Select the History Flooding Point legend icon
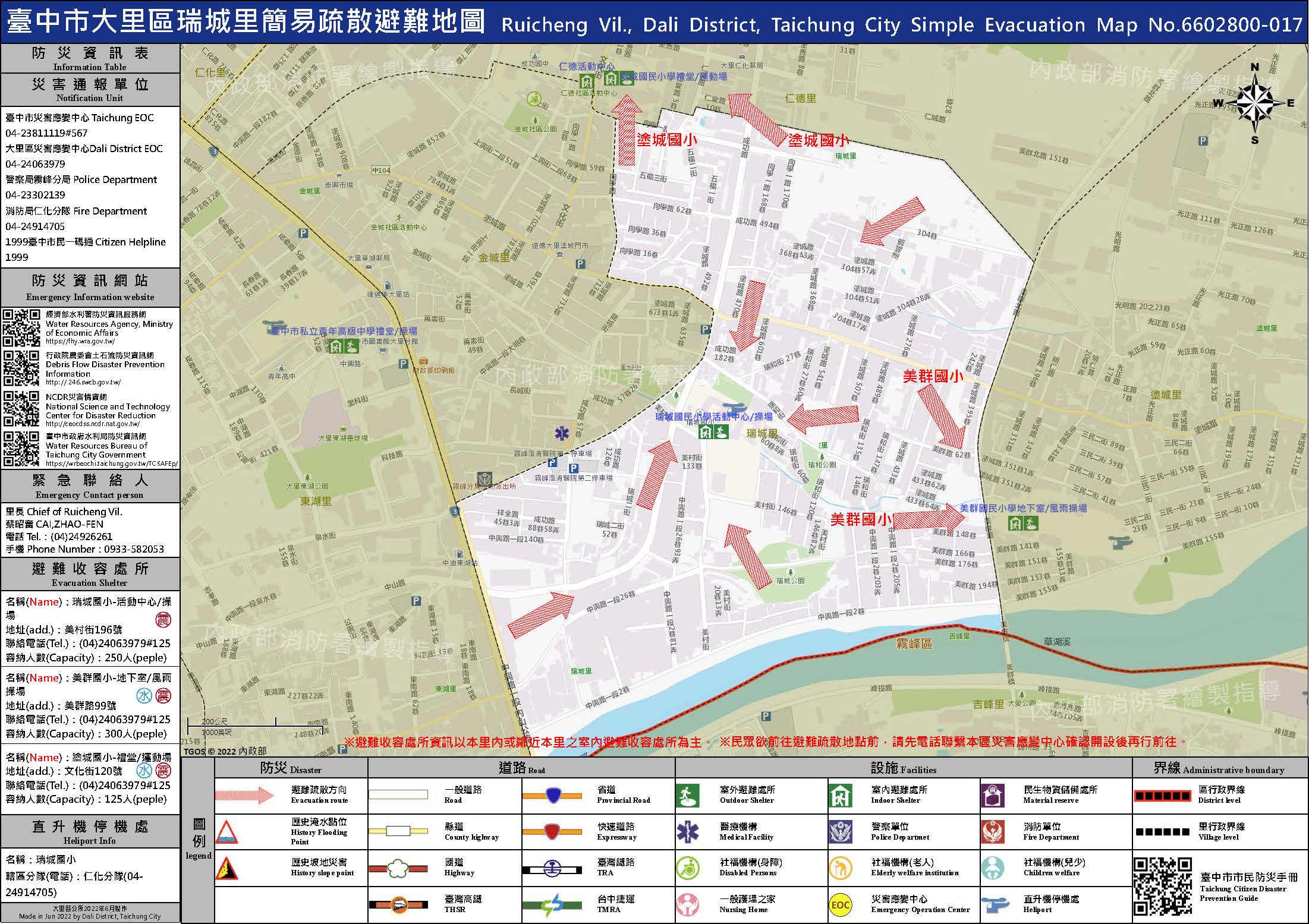Image resolution: width=1309 pixels, height=924 pixels. coord(226,832)
